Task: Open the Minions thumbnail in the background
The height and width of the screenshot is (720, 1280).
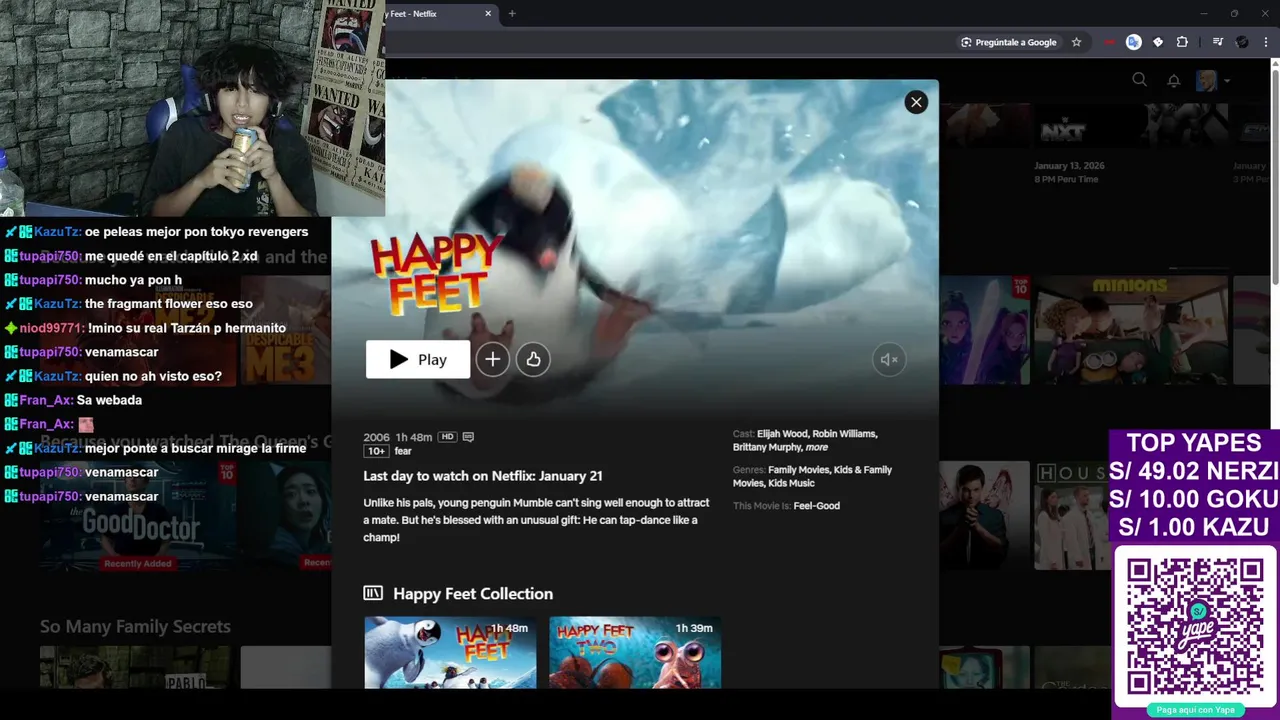Action: (1131, 330)
